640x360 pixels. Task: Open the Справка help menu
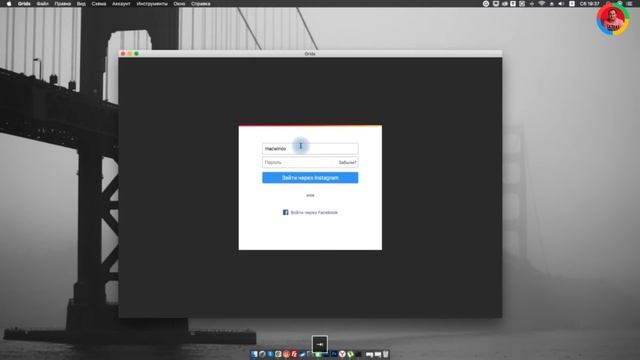[x=201, y=4]
